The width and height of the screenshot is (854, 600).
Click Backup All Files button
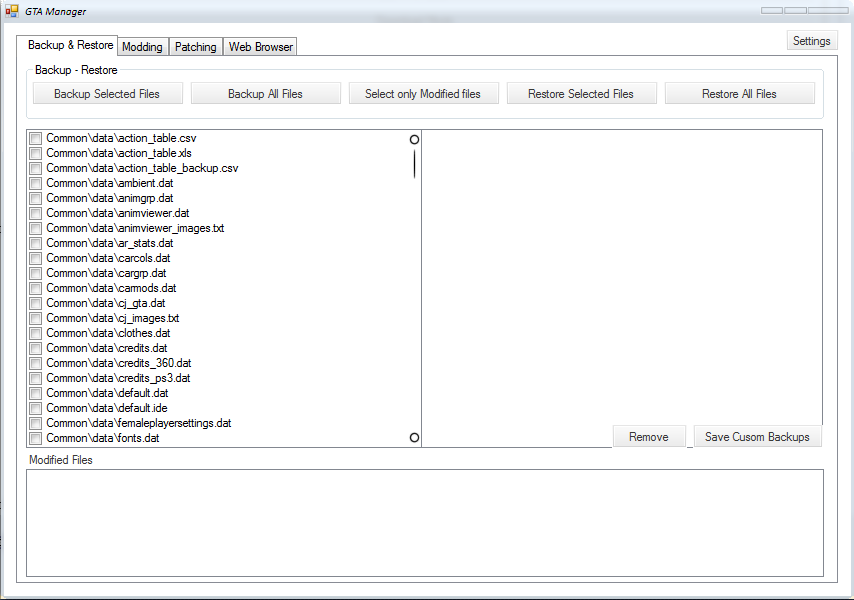pyautogui.click(x=265, y=94)
